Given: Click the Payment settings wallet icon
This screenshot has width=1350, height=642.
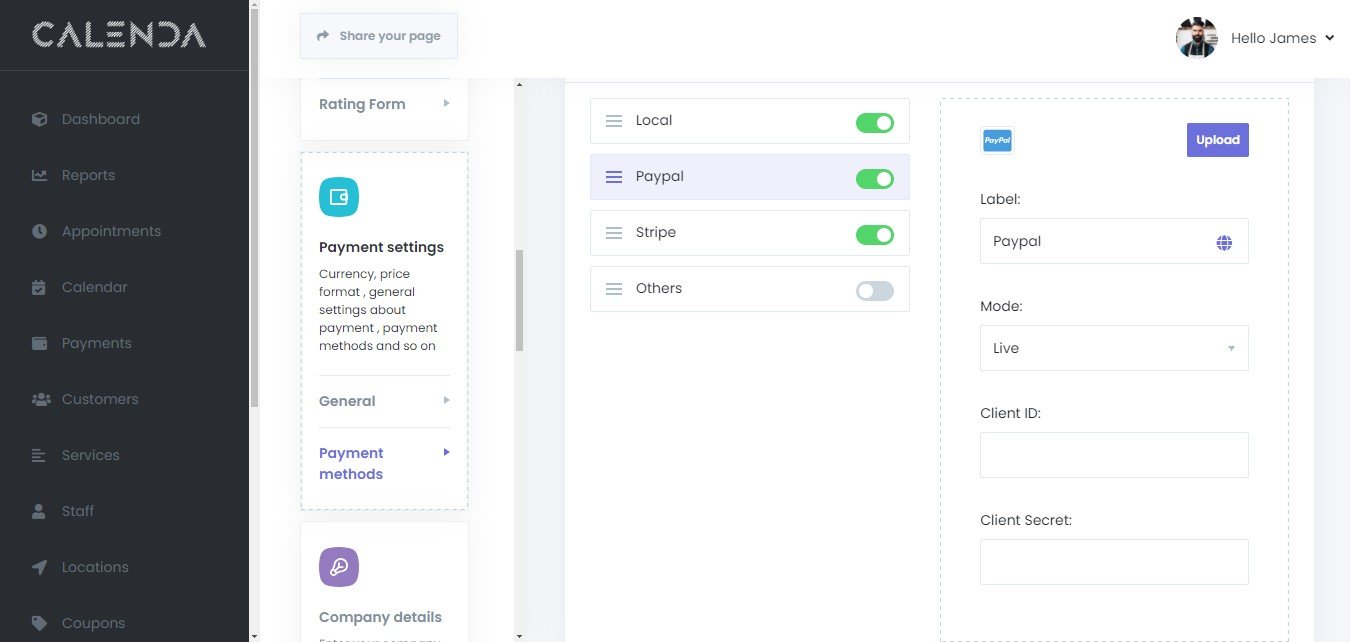Looking at the screenshot, I should 338,197.
